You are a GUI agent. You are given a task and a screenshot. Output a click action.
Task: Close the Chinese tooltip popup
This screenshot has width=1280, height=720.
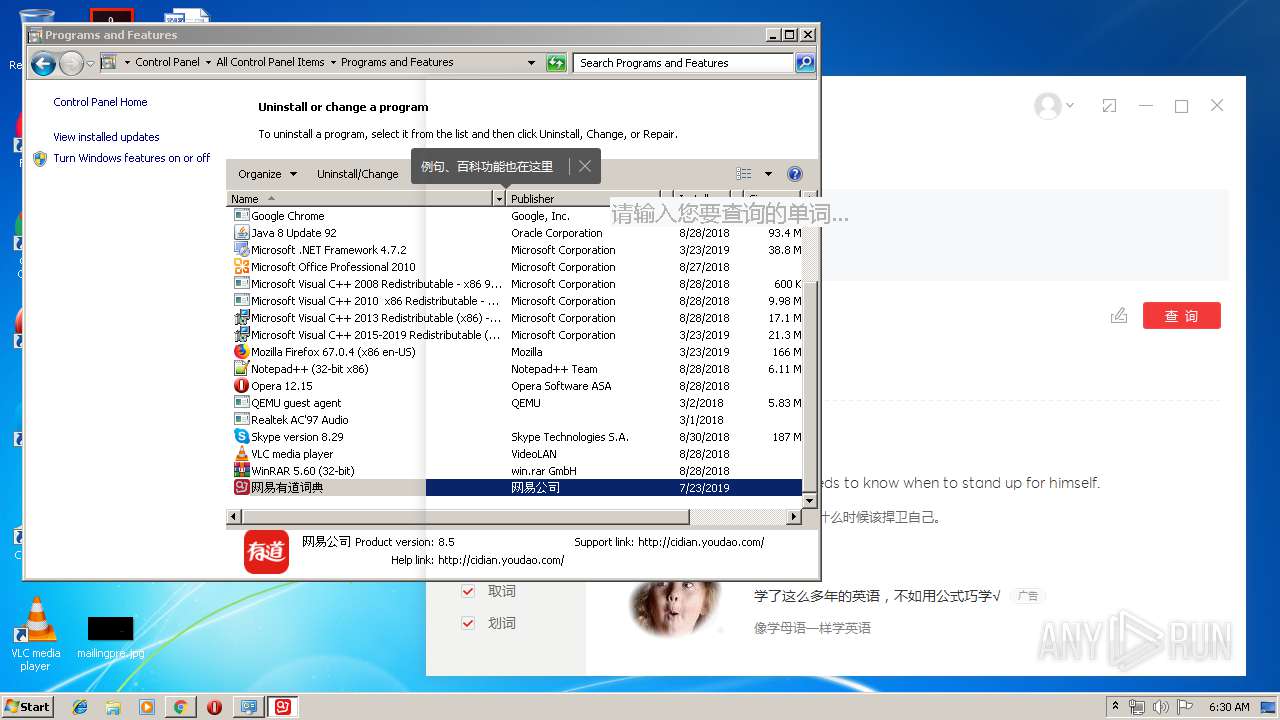pos(585,167)
